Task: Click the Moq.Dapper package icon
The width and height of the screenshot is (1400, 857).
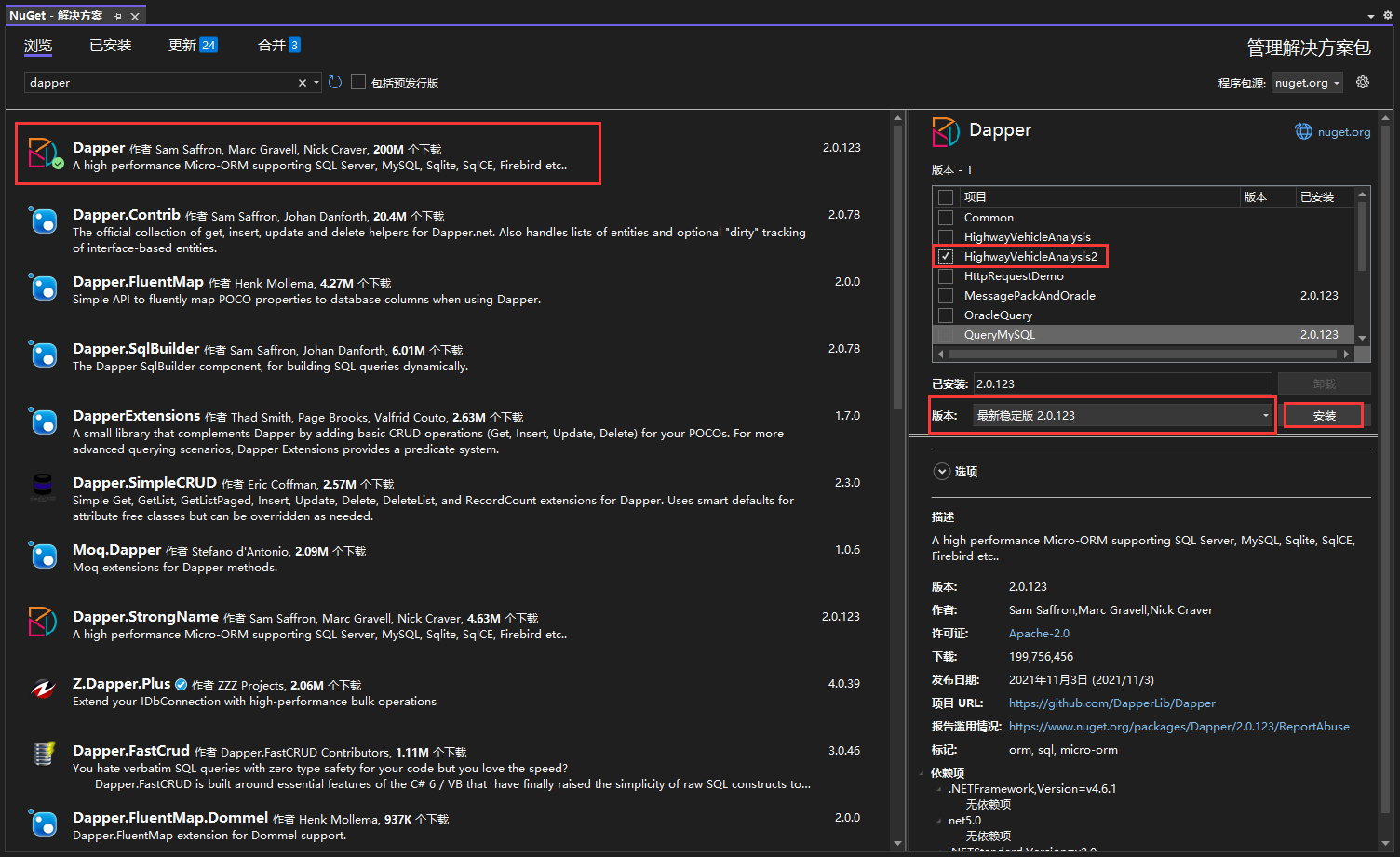Action: (43, 556)
